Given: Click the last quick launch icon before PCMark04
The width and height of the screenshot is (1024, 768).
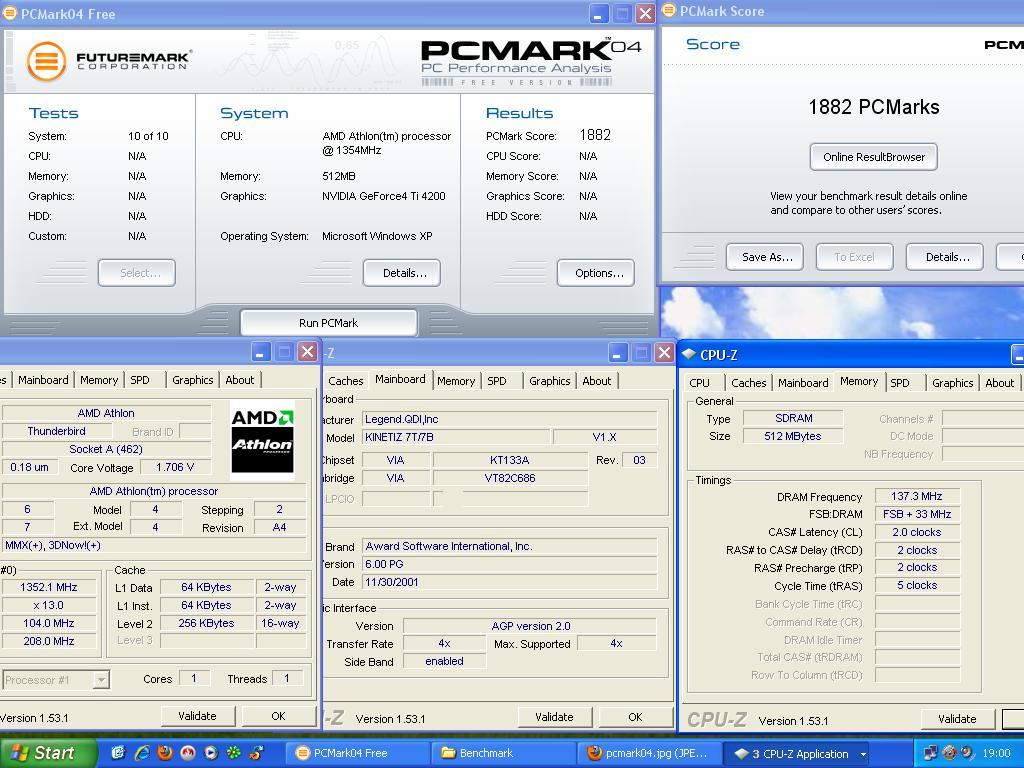Looking at the screenshot, I should point(256,753).
